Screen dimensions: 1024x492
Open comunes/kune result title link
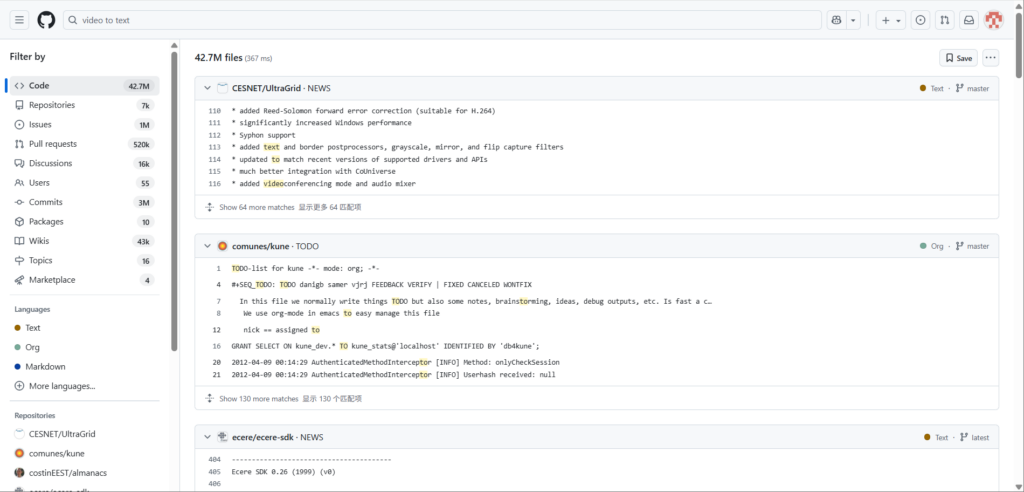click(x=275, y=246)
